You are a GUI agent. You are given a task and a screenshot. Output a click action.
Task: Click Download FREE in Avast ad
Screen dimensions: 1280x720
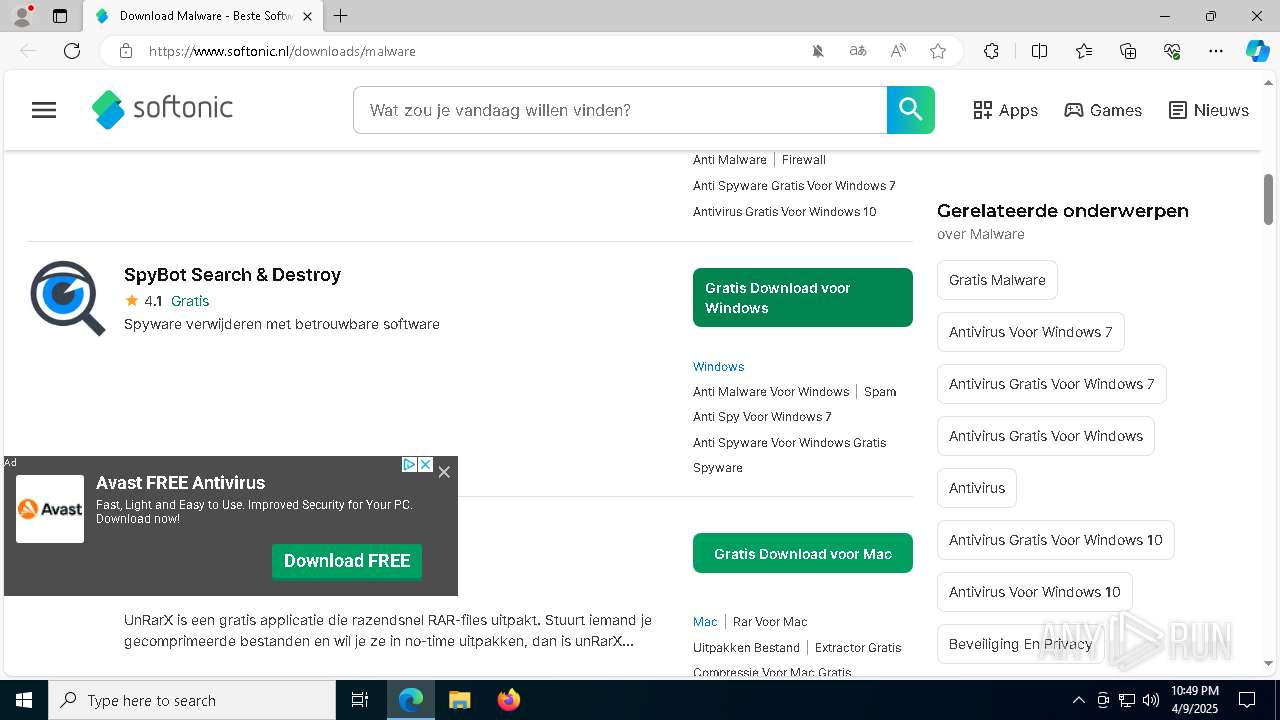tap(347, 561)
